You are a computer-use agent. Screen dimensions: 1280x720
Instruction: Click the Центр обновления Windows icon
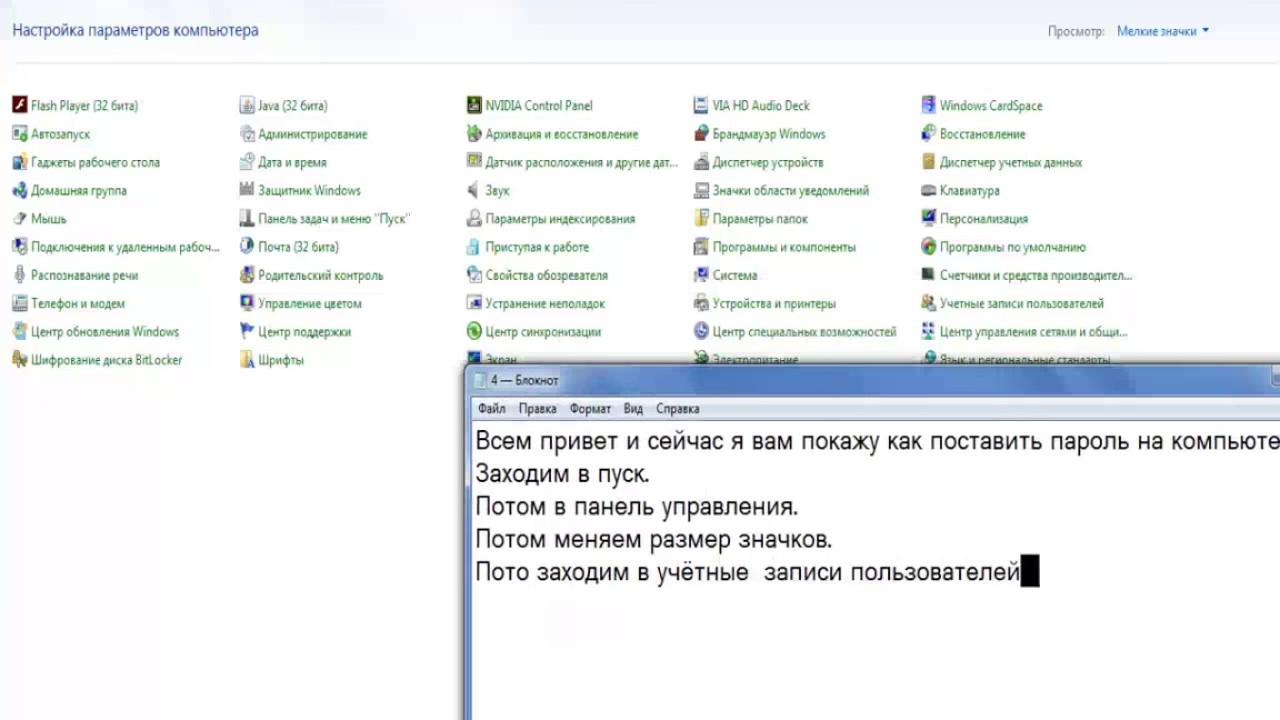pos(19,331)
